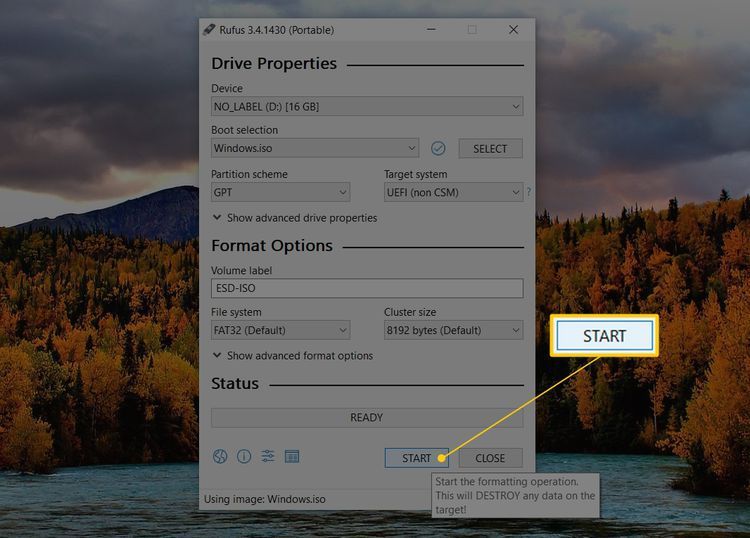Open the language selection globe icon
The height and width of the screenshot is (538, 750).
(x=220, y=457)
